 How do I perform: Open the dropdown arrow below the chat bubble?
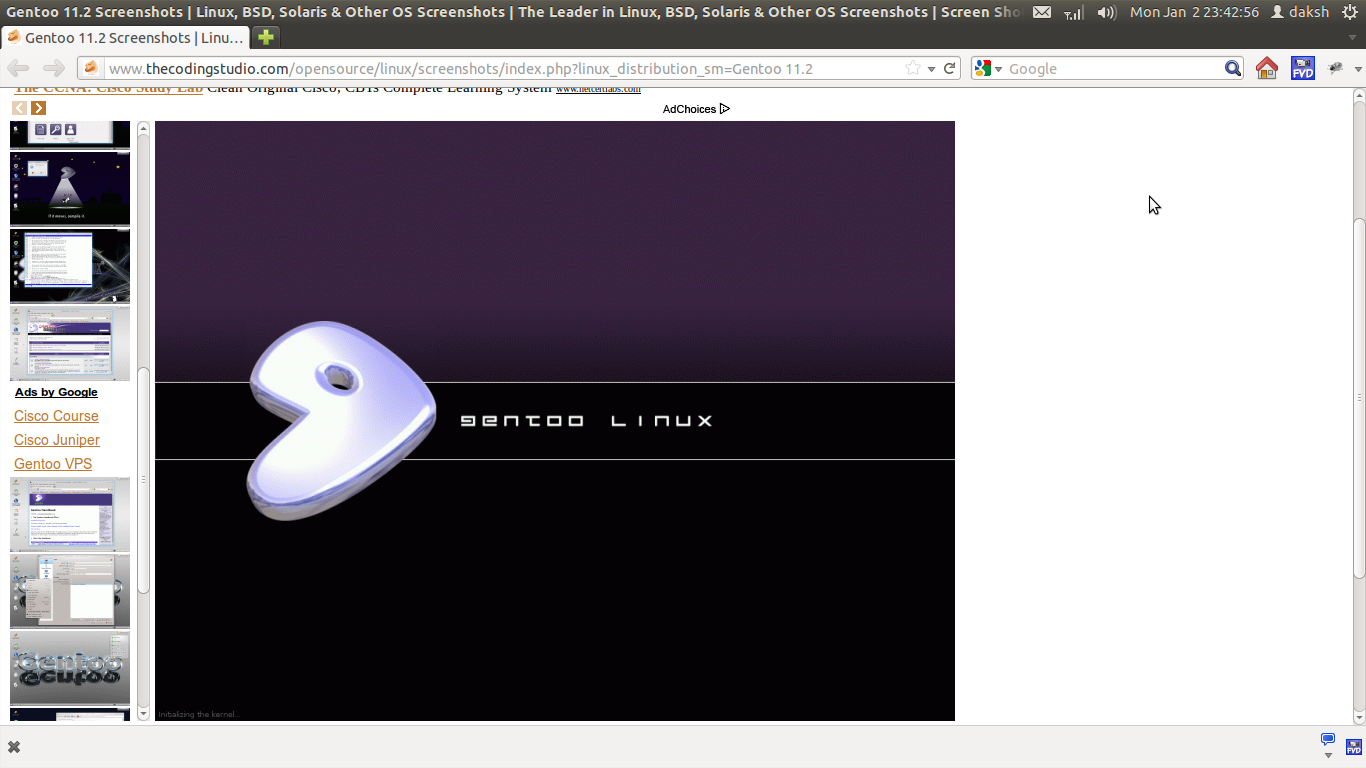pos(1328,755)
